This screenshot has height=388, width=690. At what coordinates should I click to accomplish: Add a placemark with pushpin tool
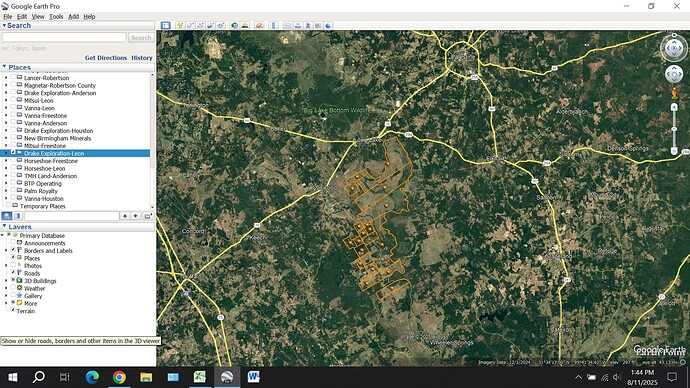[180, 26]
